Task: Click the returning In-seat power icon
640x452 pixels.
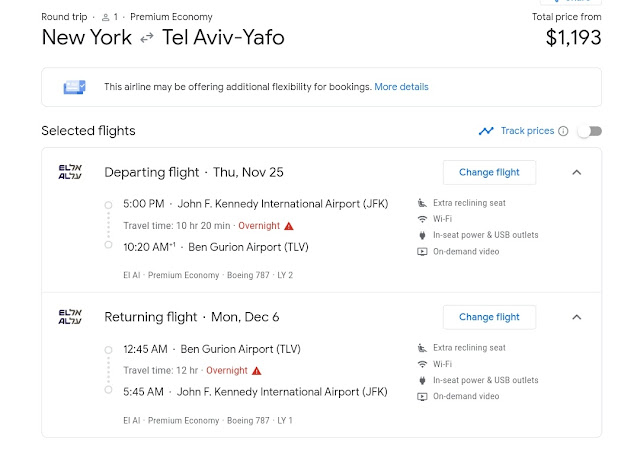Action: 422,380
